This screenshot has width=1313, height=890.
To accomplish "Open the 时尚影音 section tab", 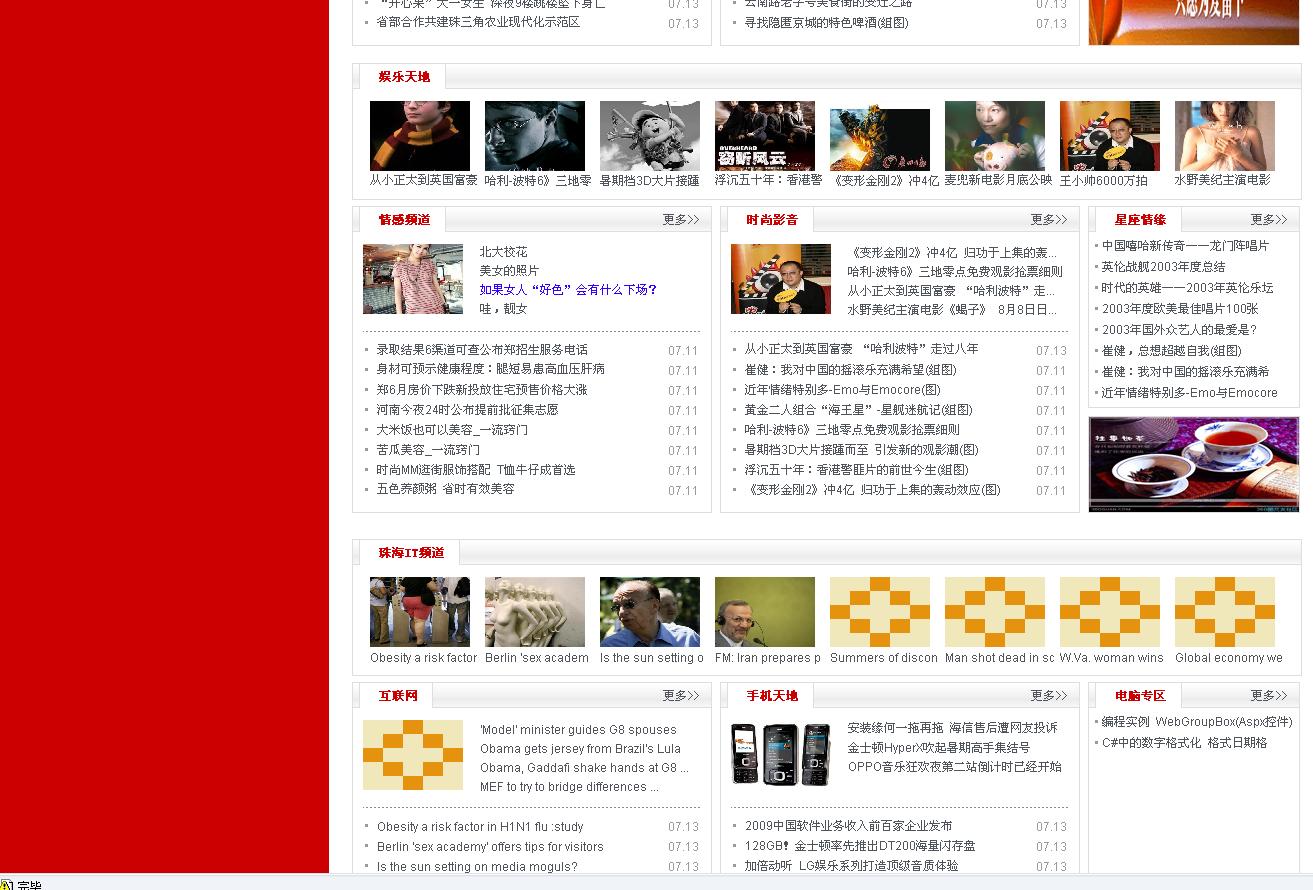I will click(x=772, y=220).
